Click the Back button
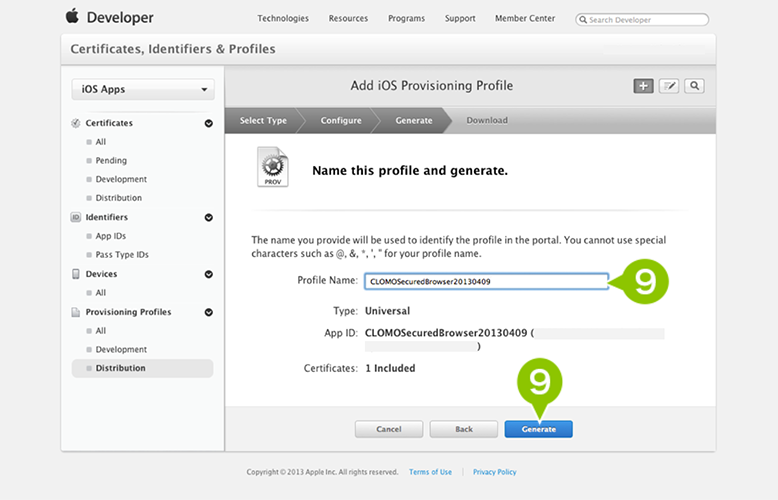Image resolution: width=778 pixels, height=500 pixels. (x=464, y=429)
